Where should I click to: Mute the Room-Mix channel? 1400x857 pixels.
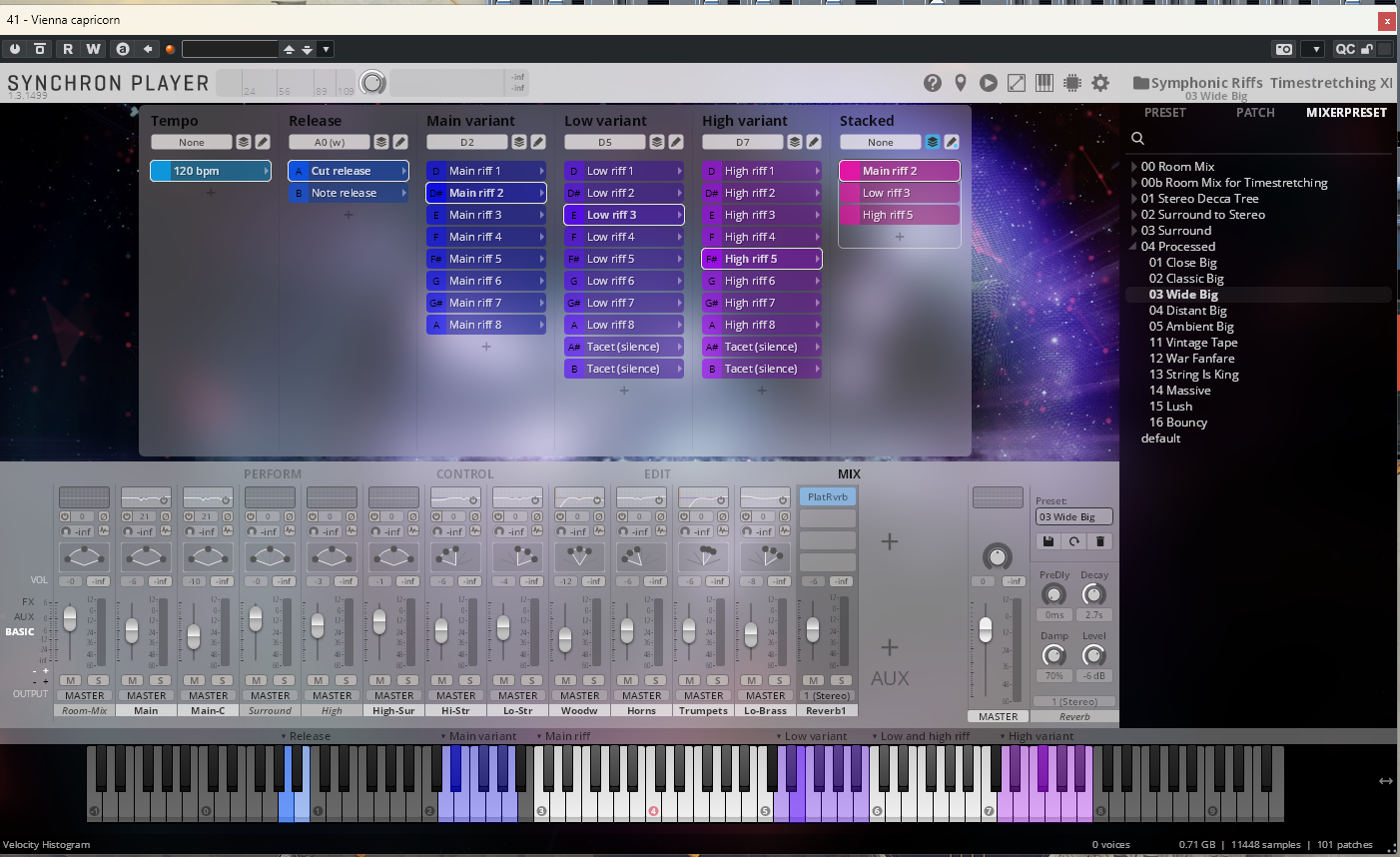[71, 680]
